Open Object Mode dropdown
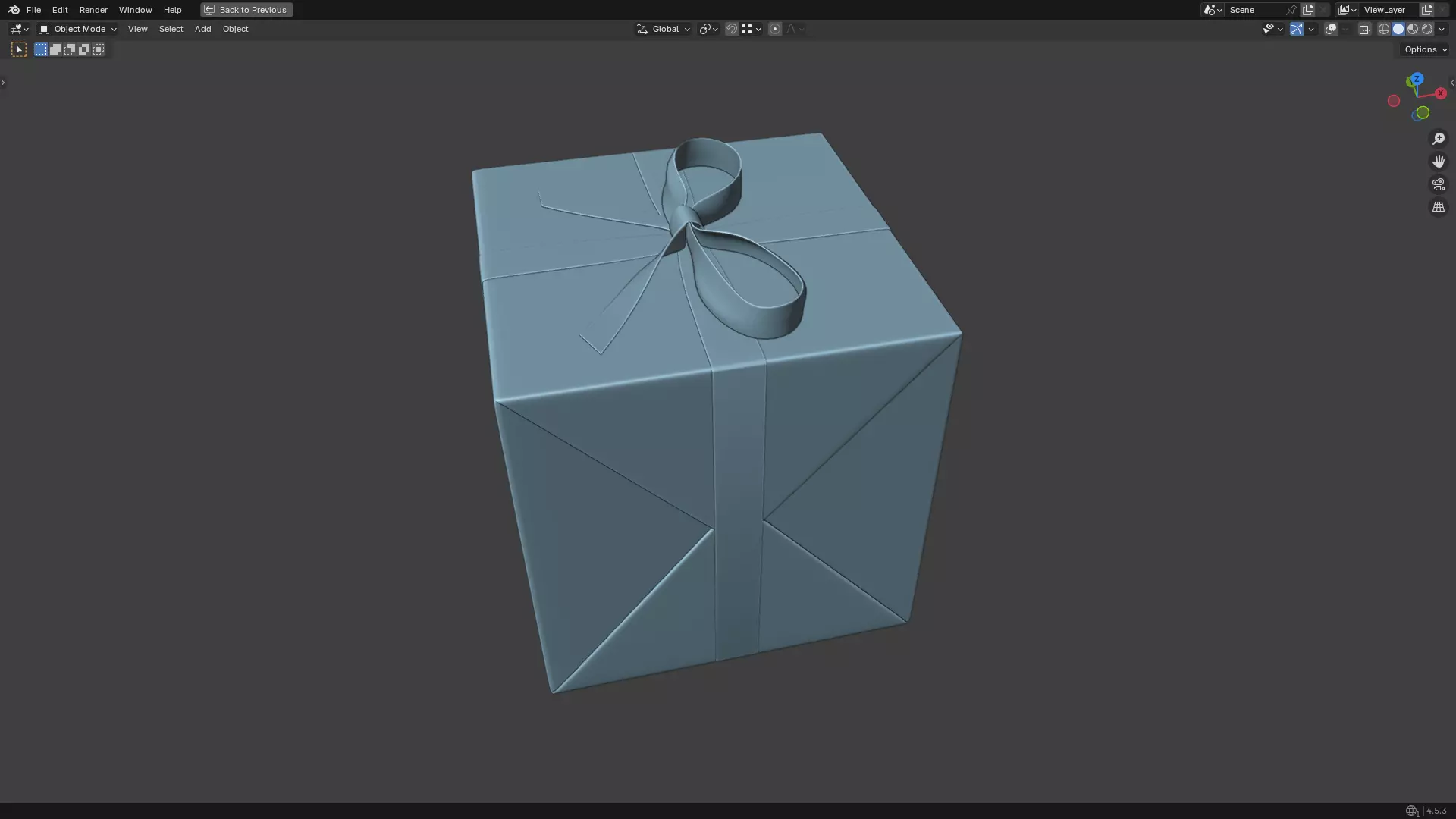The height and width of the screenshot is (819, 1456). coord(78,29)
